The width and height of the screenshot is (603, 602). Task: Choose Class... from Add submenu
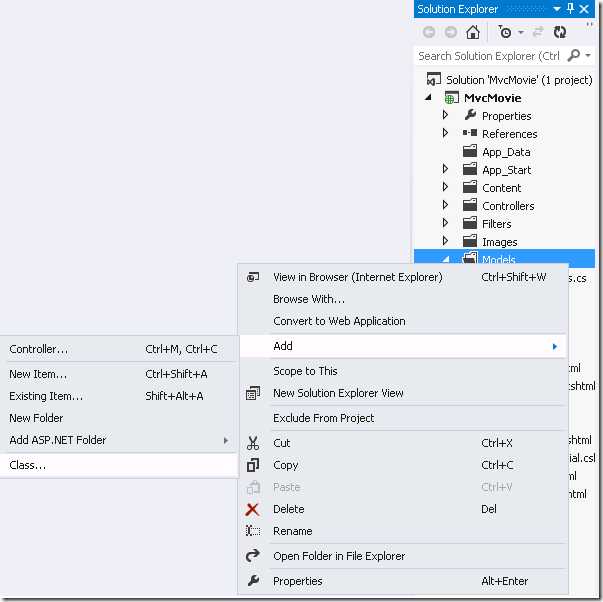coord(118,465)
